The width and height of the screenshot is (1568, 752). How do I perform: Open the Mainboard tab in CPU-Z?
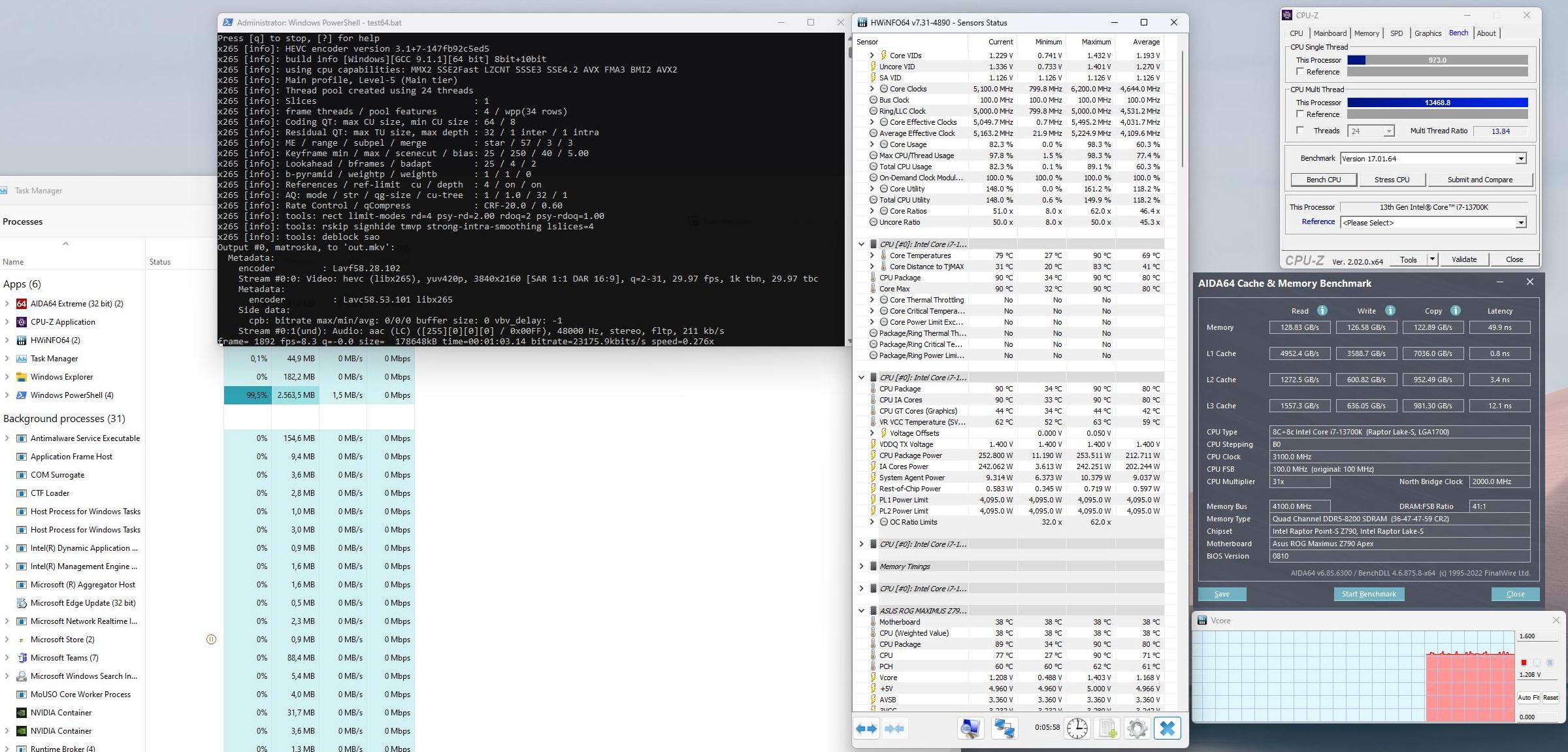click(1330, 33)
